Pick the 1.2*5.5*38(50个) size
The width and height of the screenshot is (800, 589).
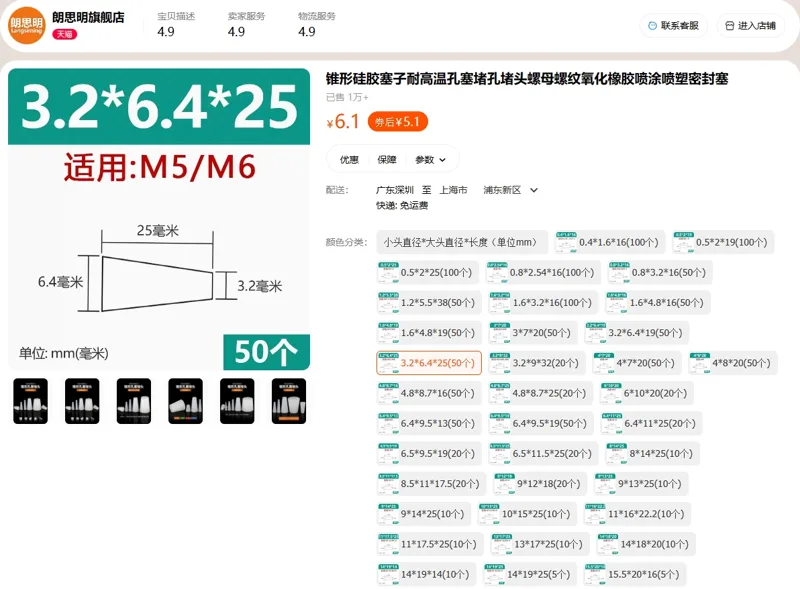429,303
